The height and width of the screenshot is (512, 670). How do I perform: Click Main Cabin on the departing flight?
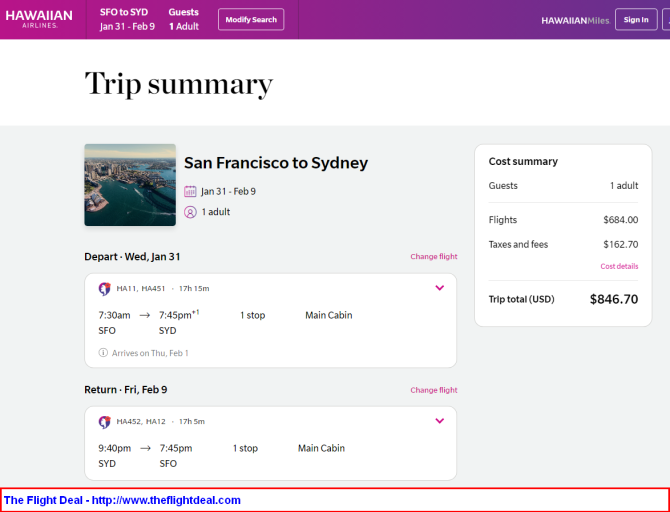[x=329, y=315]
